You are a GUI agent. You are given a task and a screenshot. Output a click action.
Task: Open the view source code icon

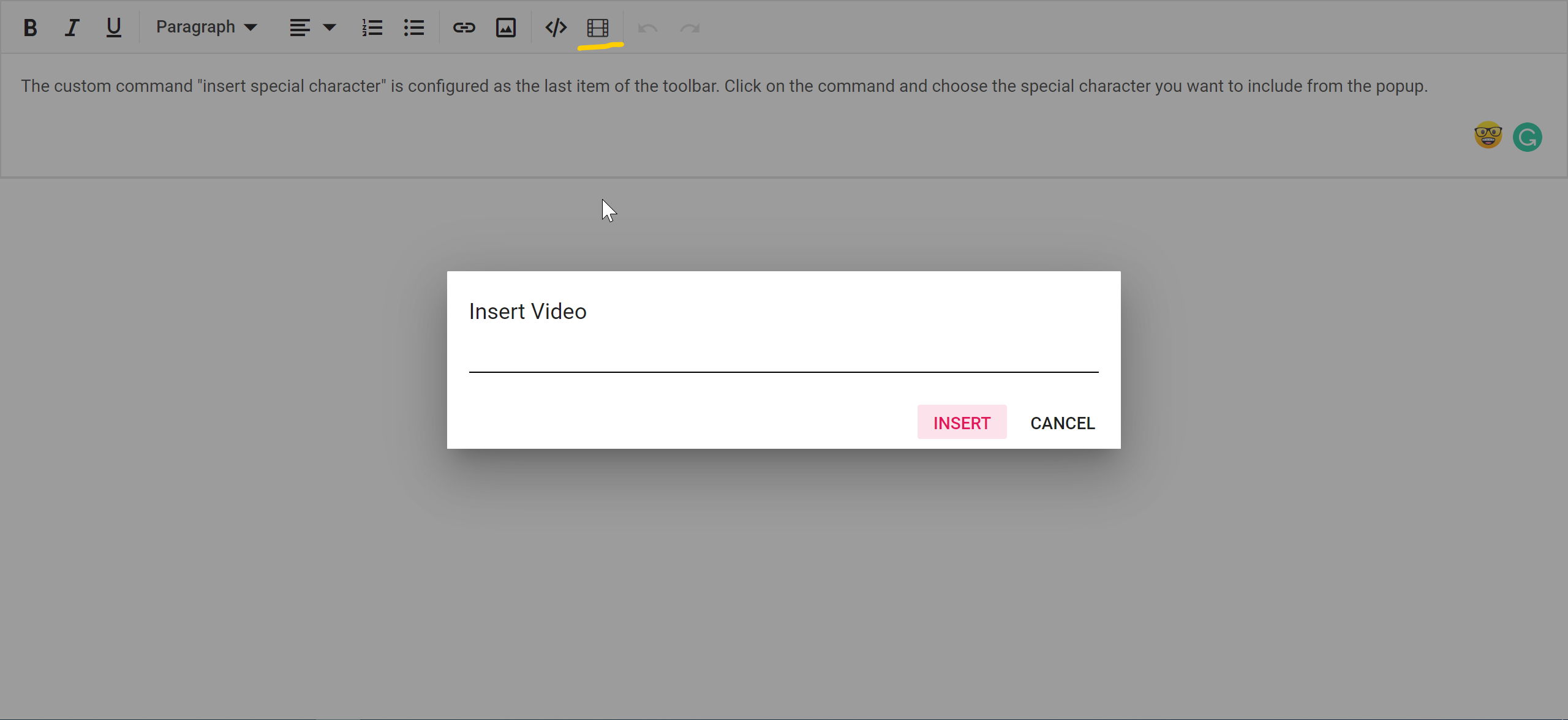[x=556, y=28]
